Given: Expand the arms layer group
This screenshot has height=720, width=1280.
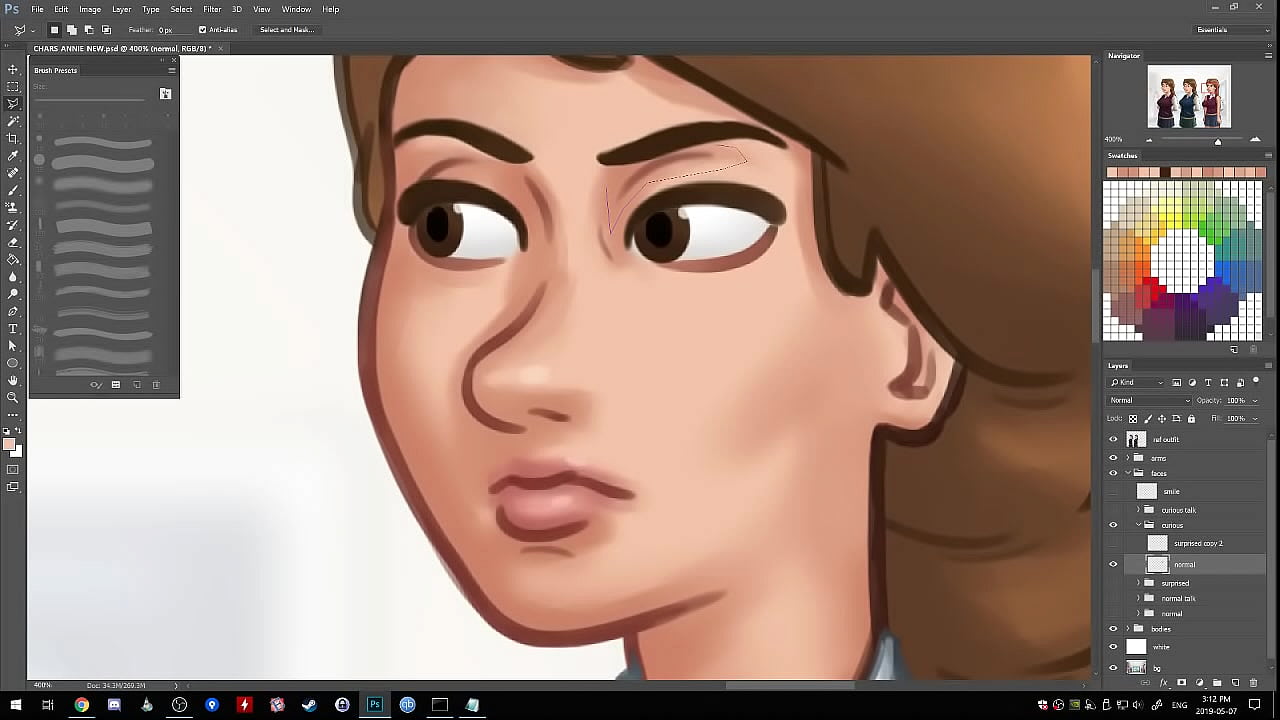Looking at the screenshot, I should point(1128,458).
